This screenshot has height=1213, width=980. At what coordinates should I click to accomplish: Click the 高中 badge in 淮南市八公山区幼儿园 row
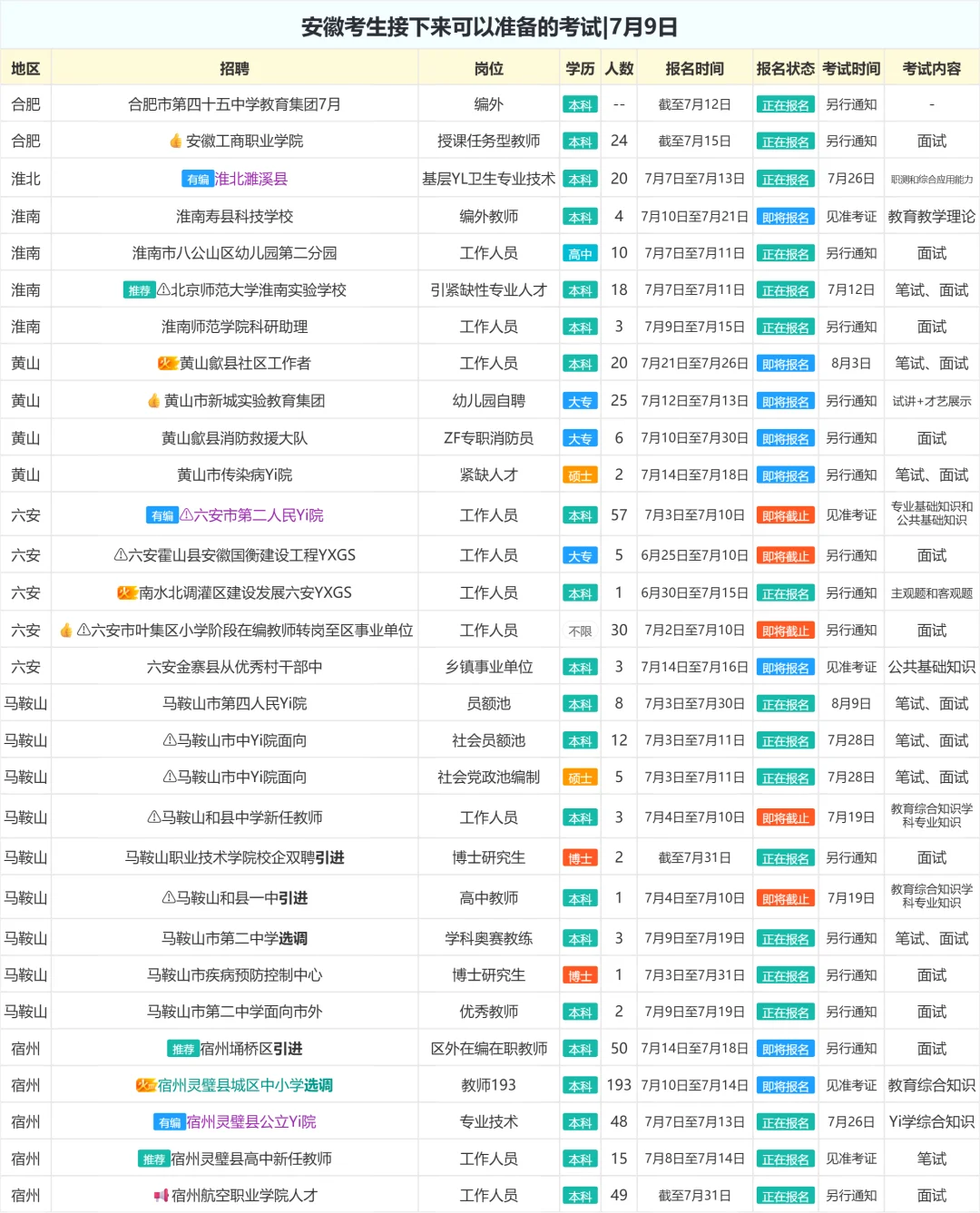(x=580, y=254)
